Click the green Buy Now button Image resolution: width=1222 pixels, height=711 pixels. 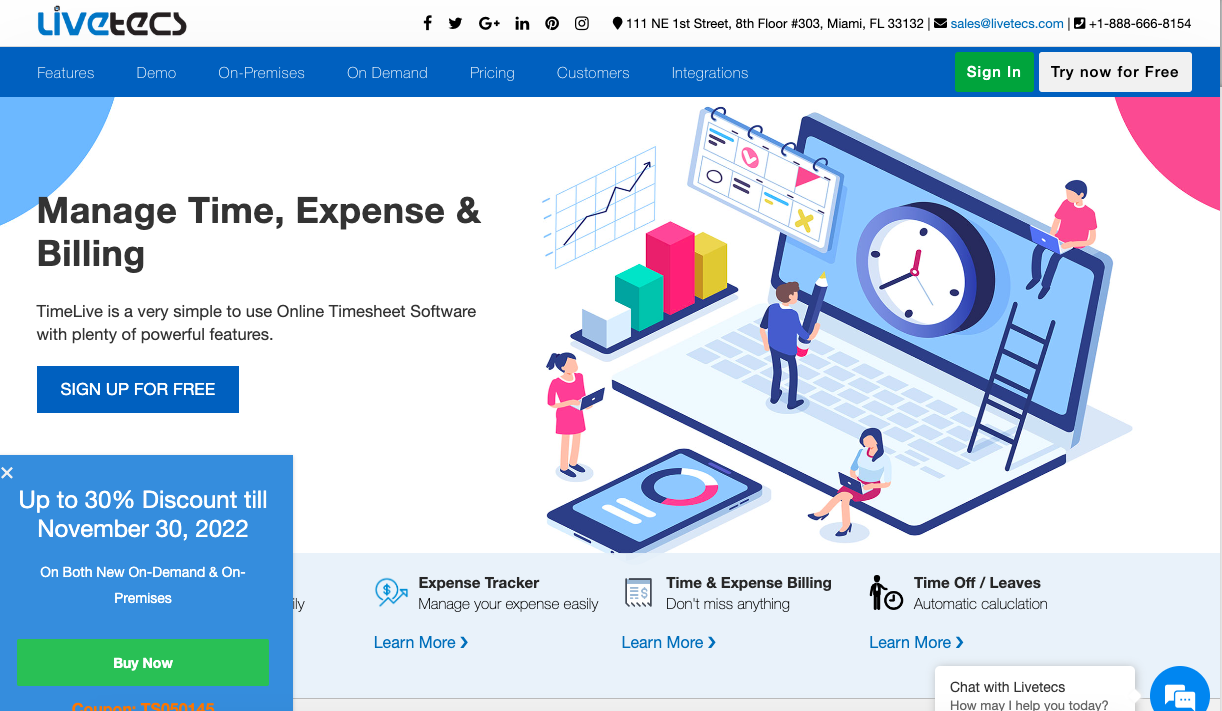click(x=143, y=663)
